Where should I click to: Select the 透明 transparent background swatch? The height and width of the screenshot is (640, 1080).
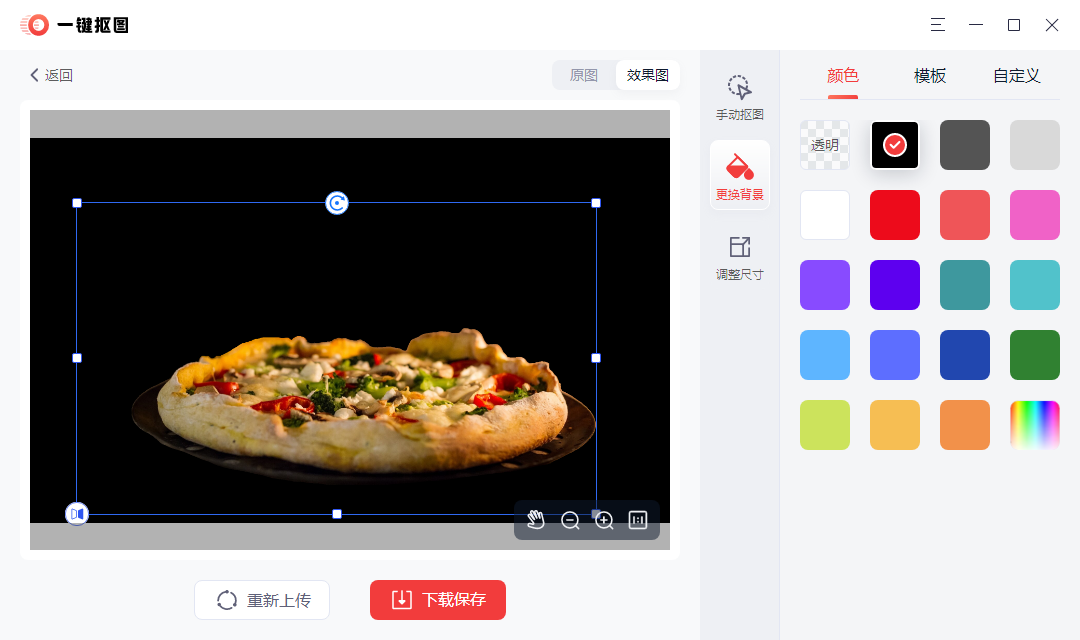coord(824,145)
